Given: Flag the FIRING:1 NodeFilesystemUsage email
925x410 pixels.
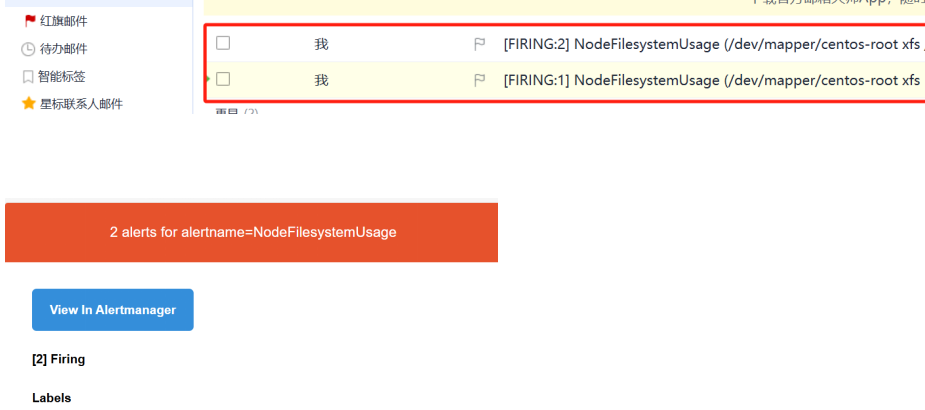Looking at the screenshot, I should 480,80.
